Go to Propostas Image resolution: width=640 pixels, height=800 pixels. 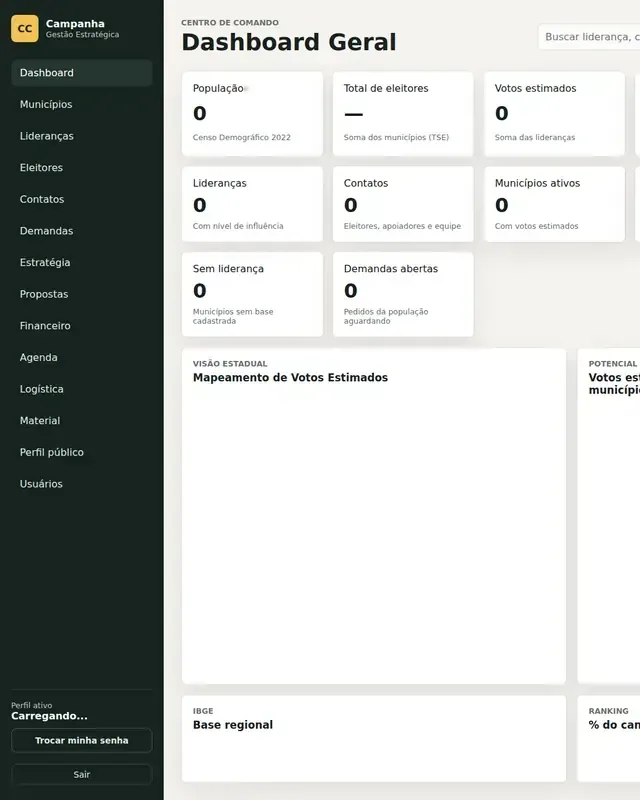82,294
